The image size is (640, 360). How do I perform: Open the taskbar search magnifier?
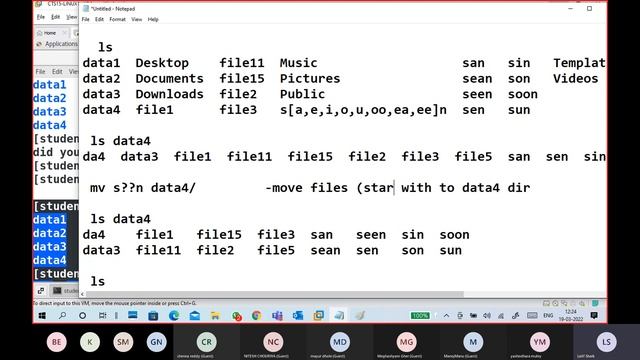(x=62, y=316)
